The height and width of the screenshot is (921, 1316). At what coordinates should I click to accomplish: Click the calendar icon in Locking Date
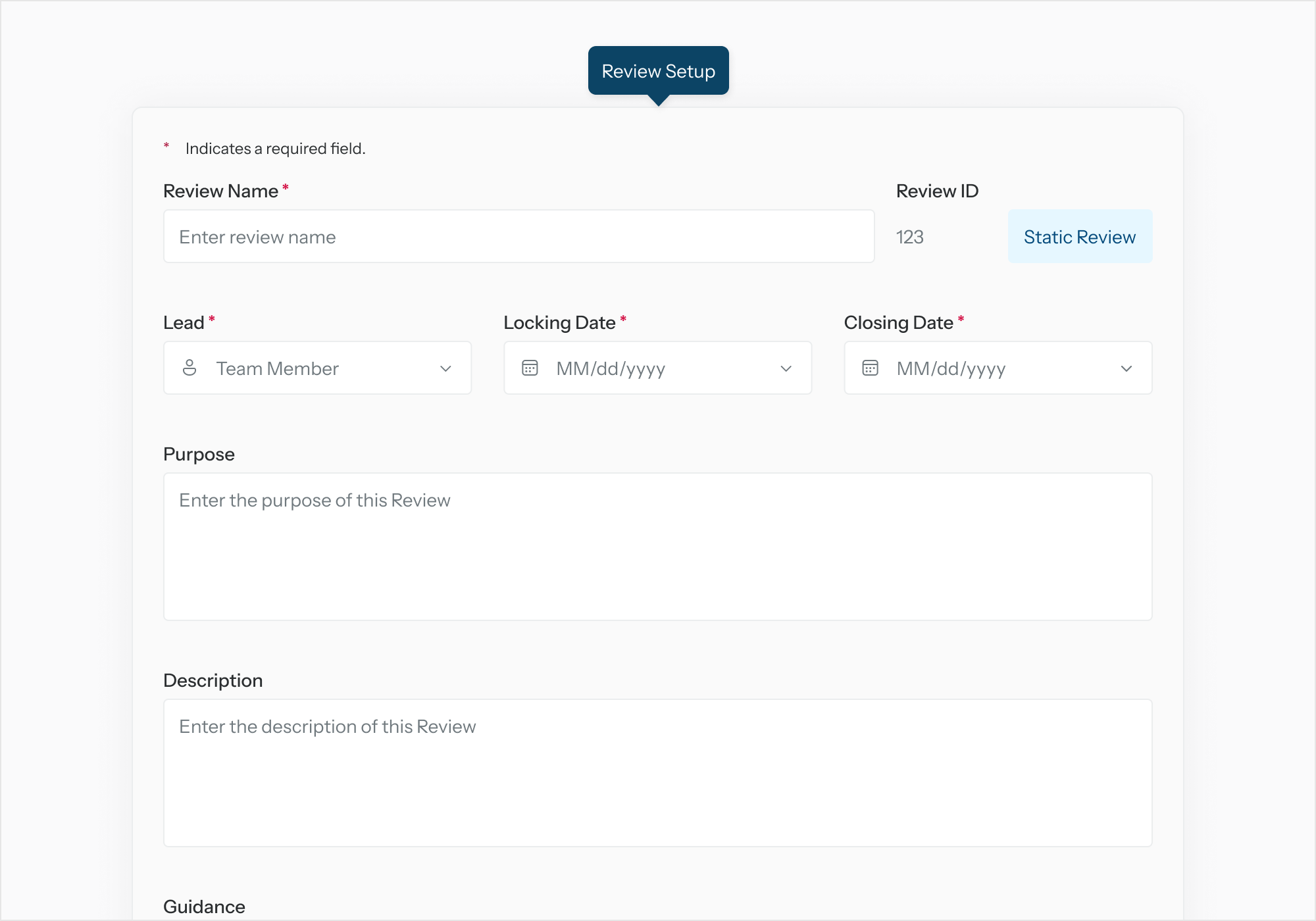point(530,368)
